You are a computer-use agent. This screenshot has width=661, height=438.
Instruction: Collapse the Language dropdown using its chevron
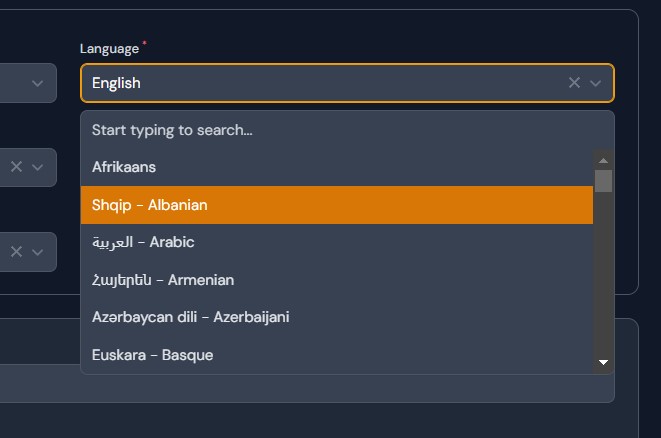[x=596, y=83]
